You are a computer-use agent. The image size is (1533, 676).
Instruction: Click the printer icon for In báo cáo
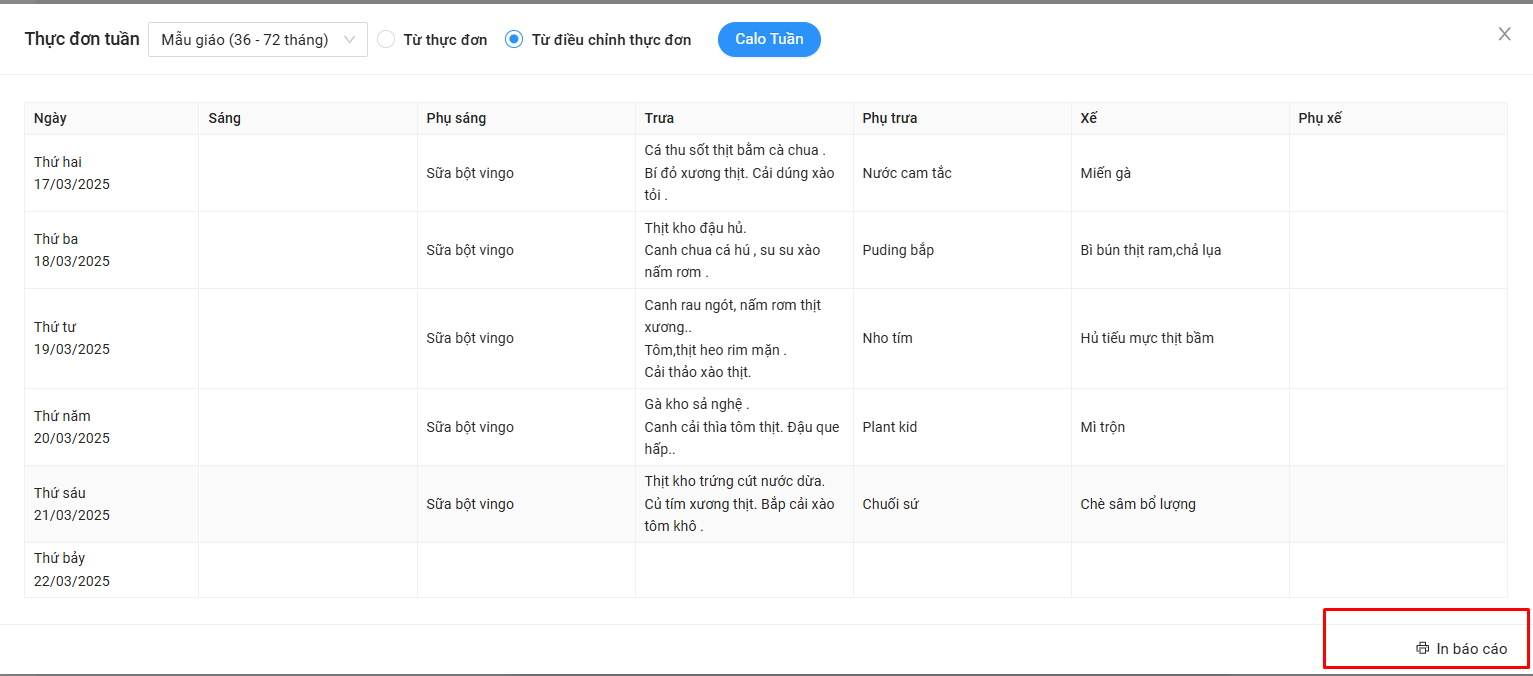click(x=1422, y=648)
